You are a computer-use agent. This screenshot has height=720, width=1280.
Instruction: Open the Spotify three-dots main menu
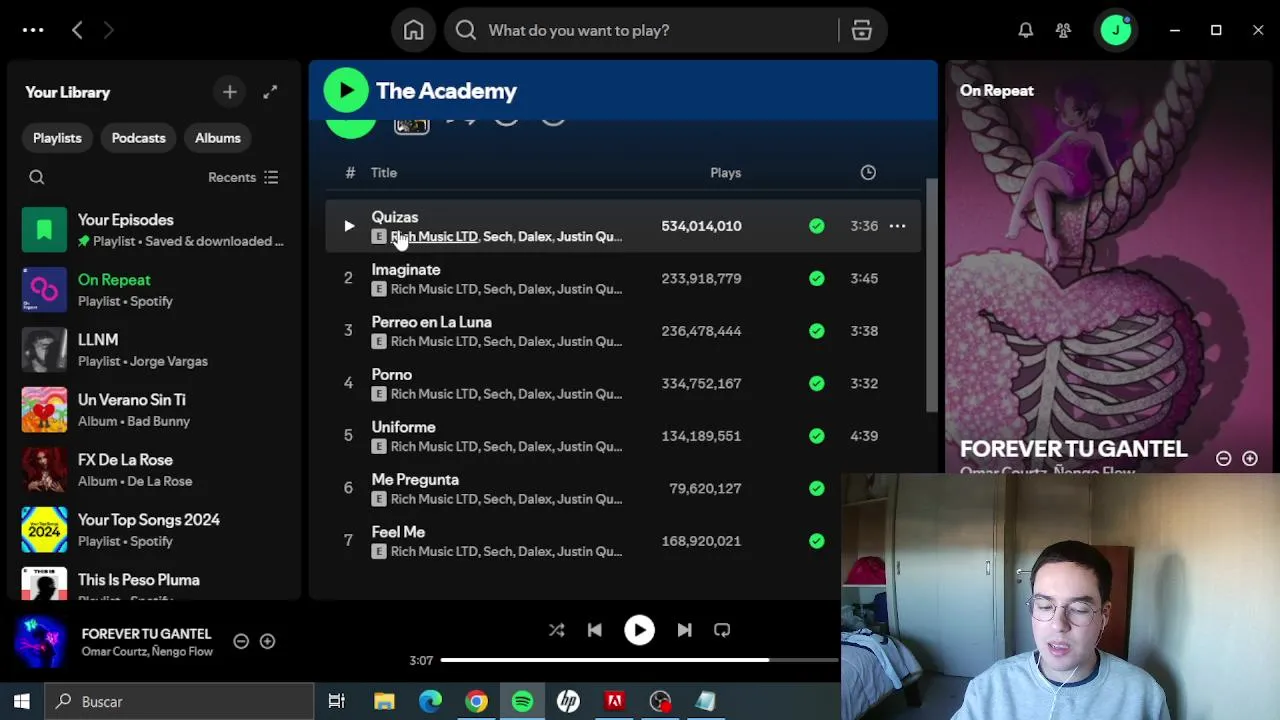(33, 30)
